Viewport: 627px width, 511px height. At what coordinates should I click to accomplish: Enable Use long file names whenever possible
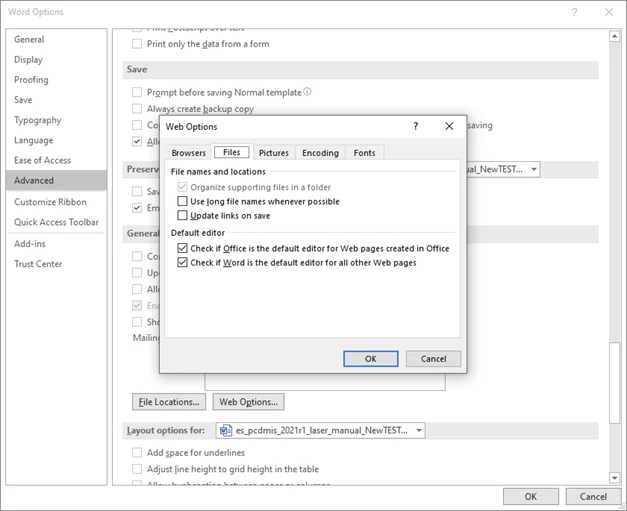[182, 201]
